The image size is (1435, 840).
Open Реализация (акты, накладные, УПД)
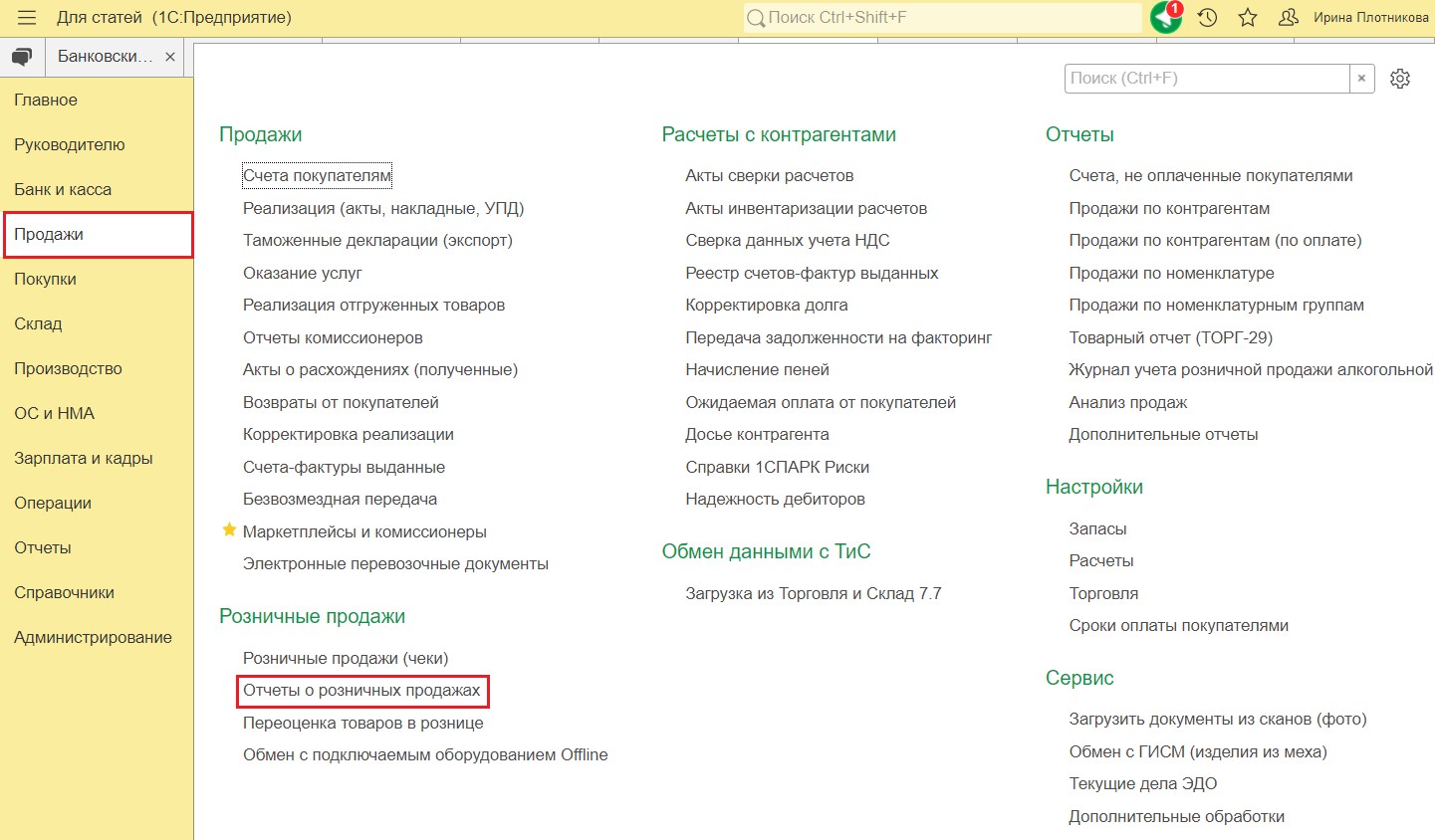pos(383,208)
